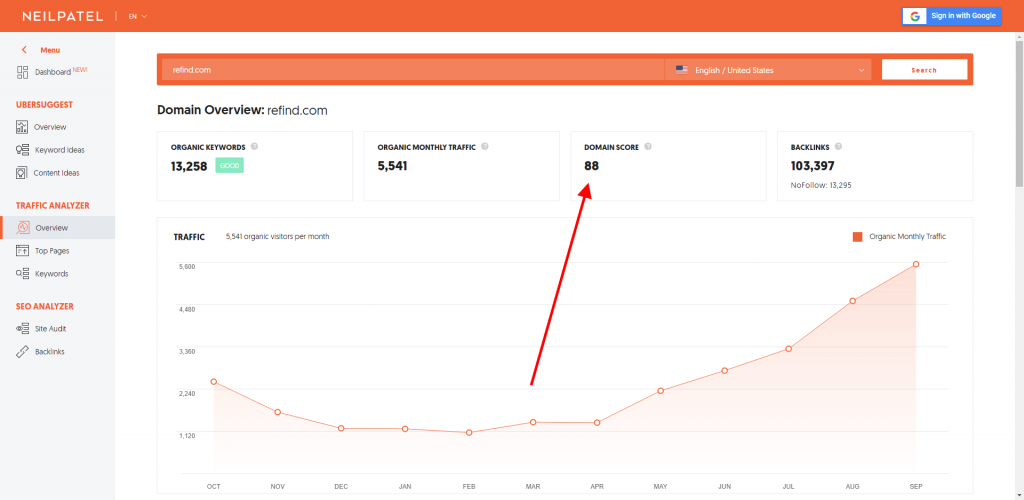Sign in with Google button
Screen dimensions: 1024x500
[x=952, y=16]
